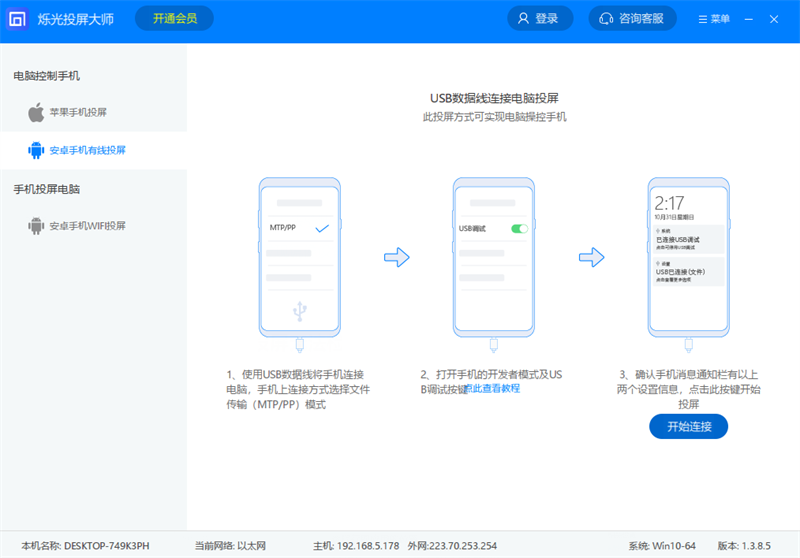800x558 pixels.
Task: Click 当前网络: 以太网 in status bar
Action: [x=230, y=546]
